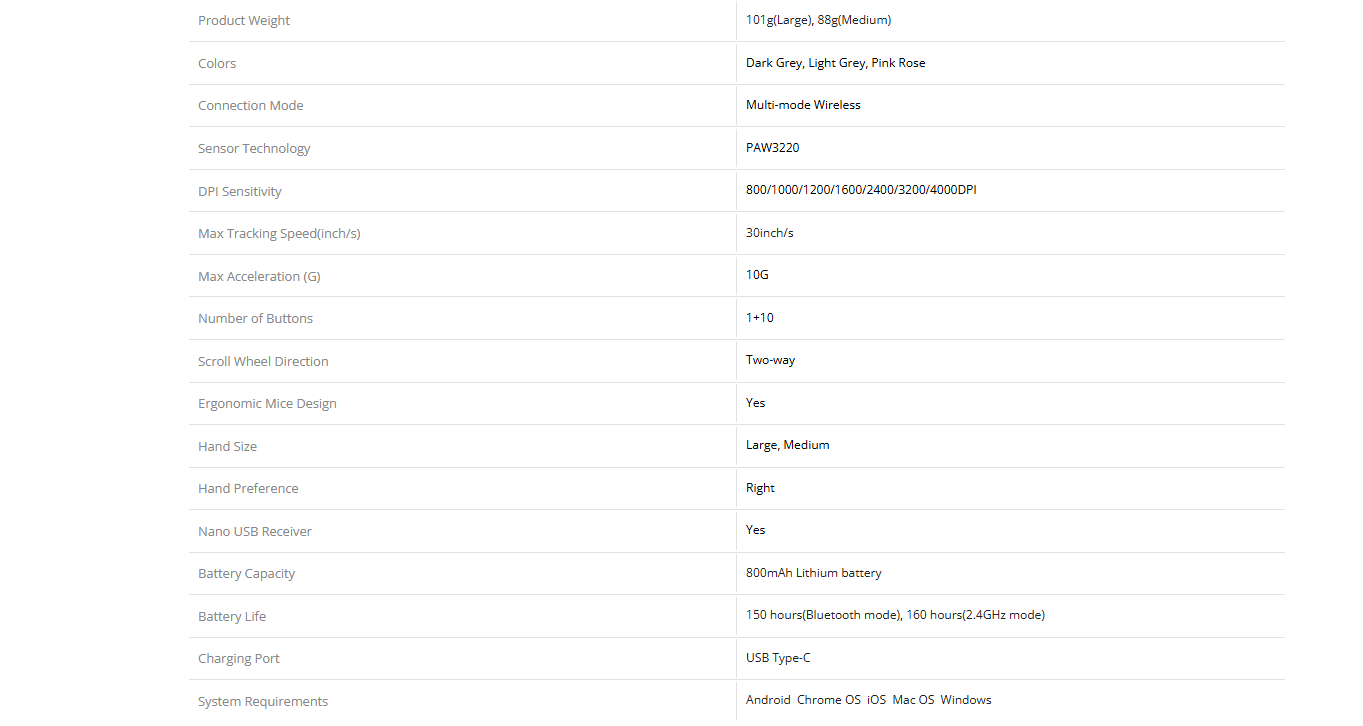Click iOS in the System Requirements row
Screen dimensions: 1363x726
click(x=876, y=700)
